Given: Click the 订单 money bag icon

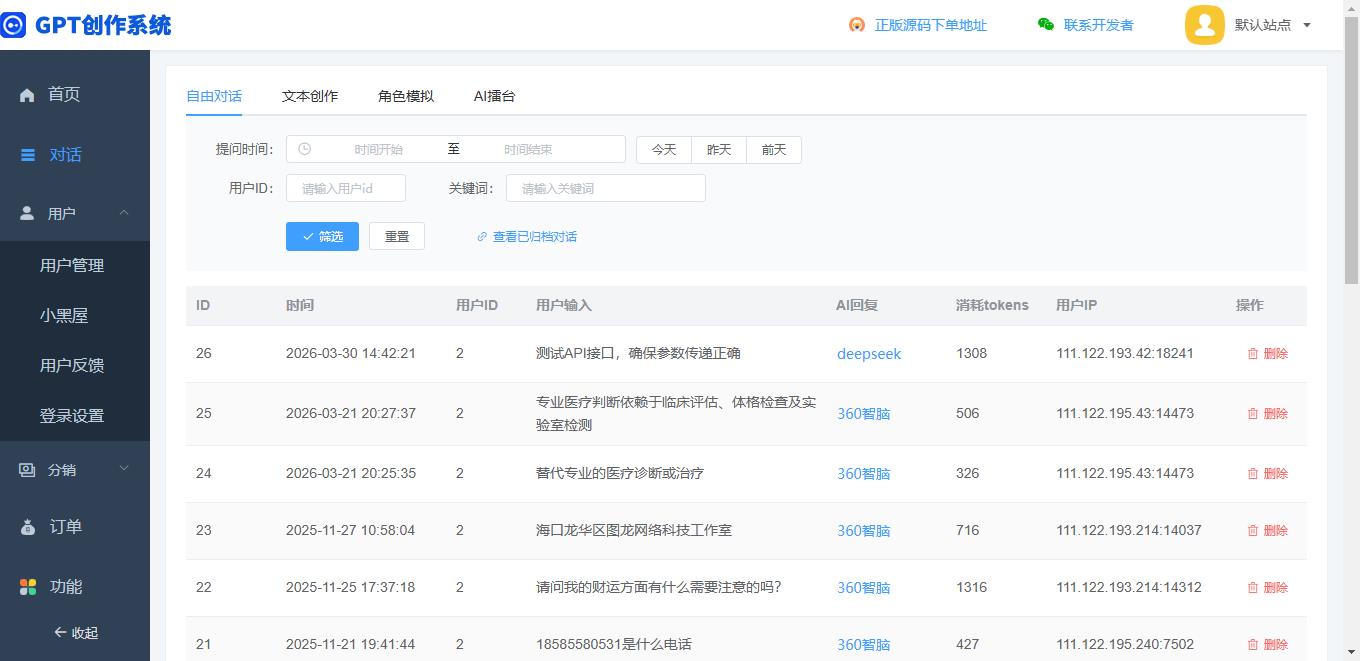Looking at the screenshot, I should tap(28, 527).
